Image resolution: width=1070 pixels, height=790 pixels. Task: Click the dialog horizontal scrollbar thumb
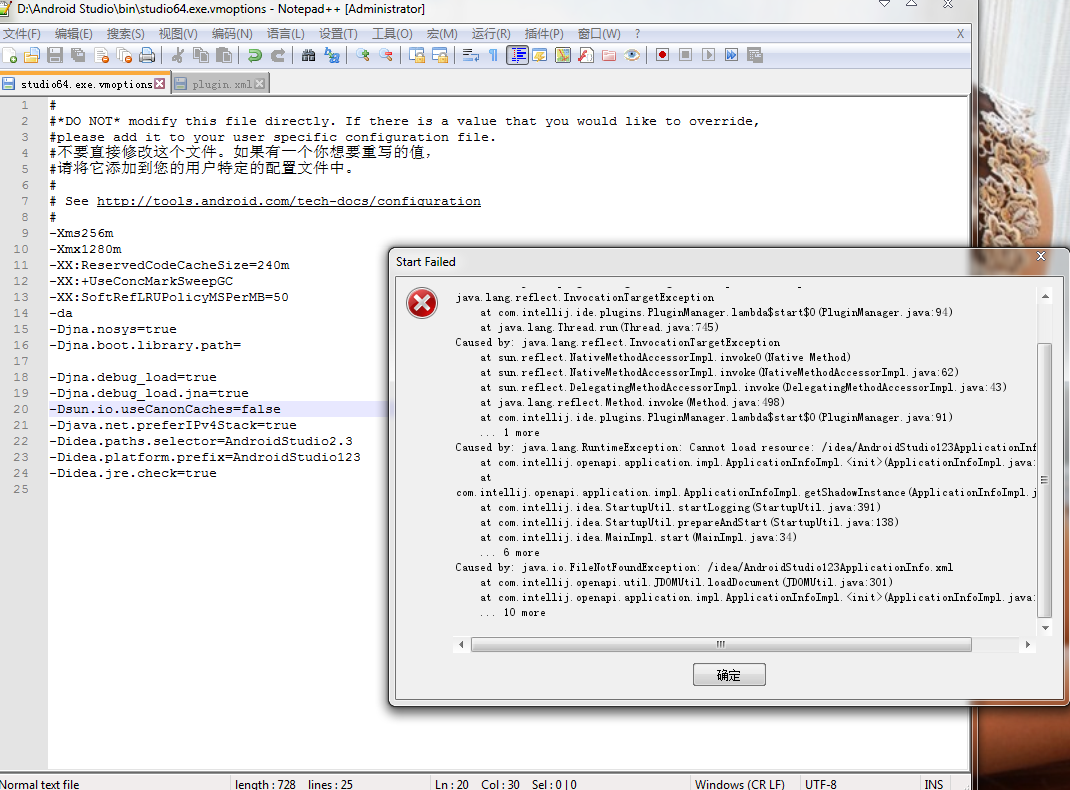tap(721, 645)
